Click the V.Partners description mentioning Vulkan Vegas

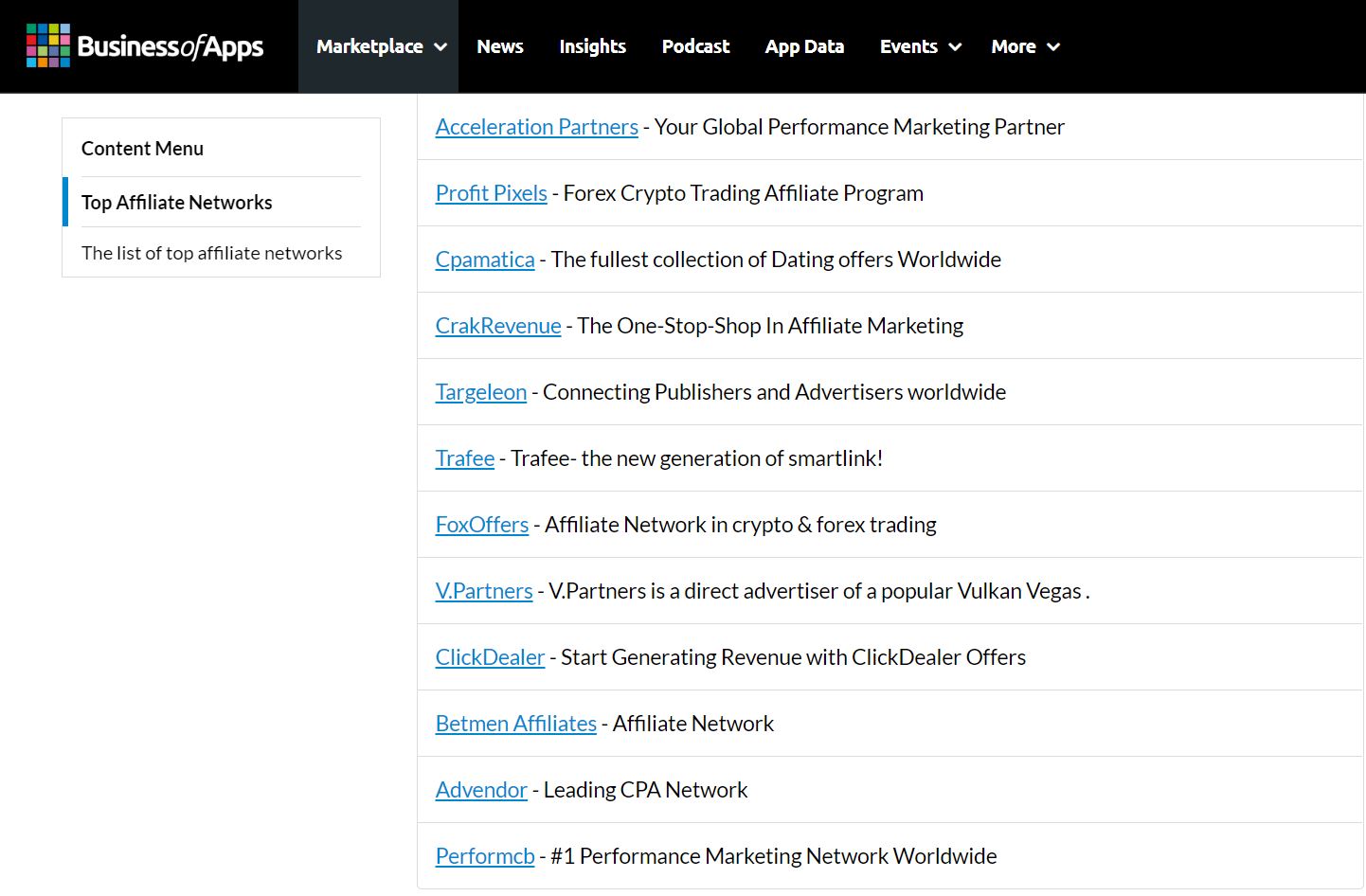click(x=819, y=591)
